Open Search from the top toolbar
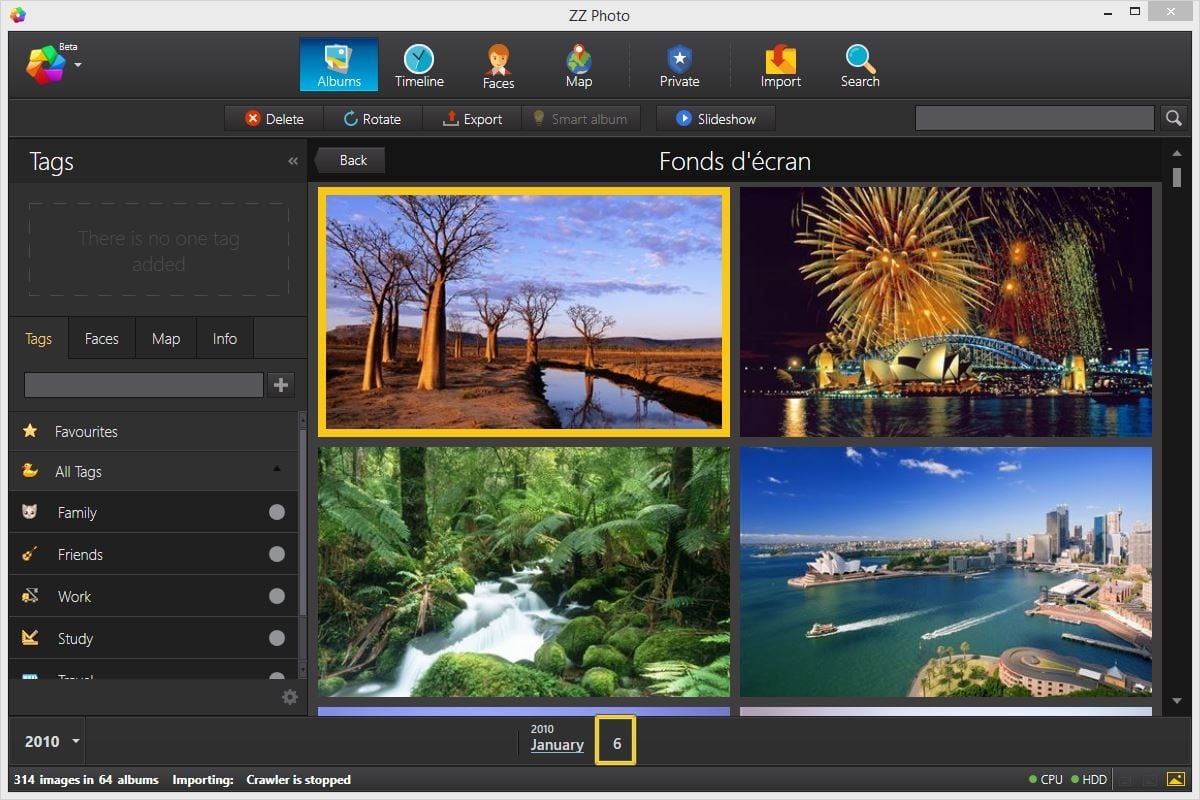This screenshot has width=1200, height=800. [x=860, y=65]
